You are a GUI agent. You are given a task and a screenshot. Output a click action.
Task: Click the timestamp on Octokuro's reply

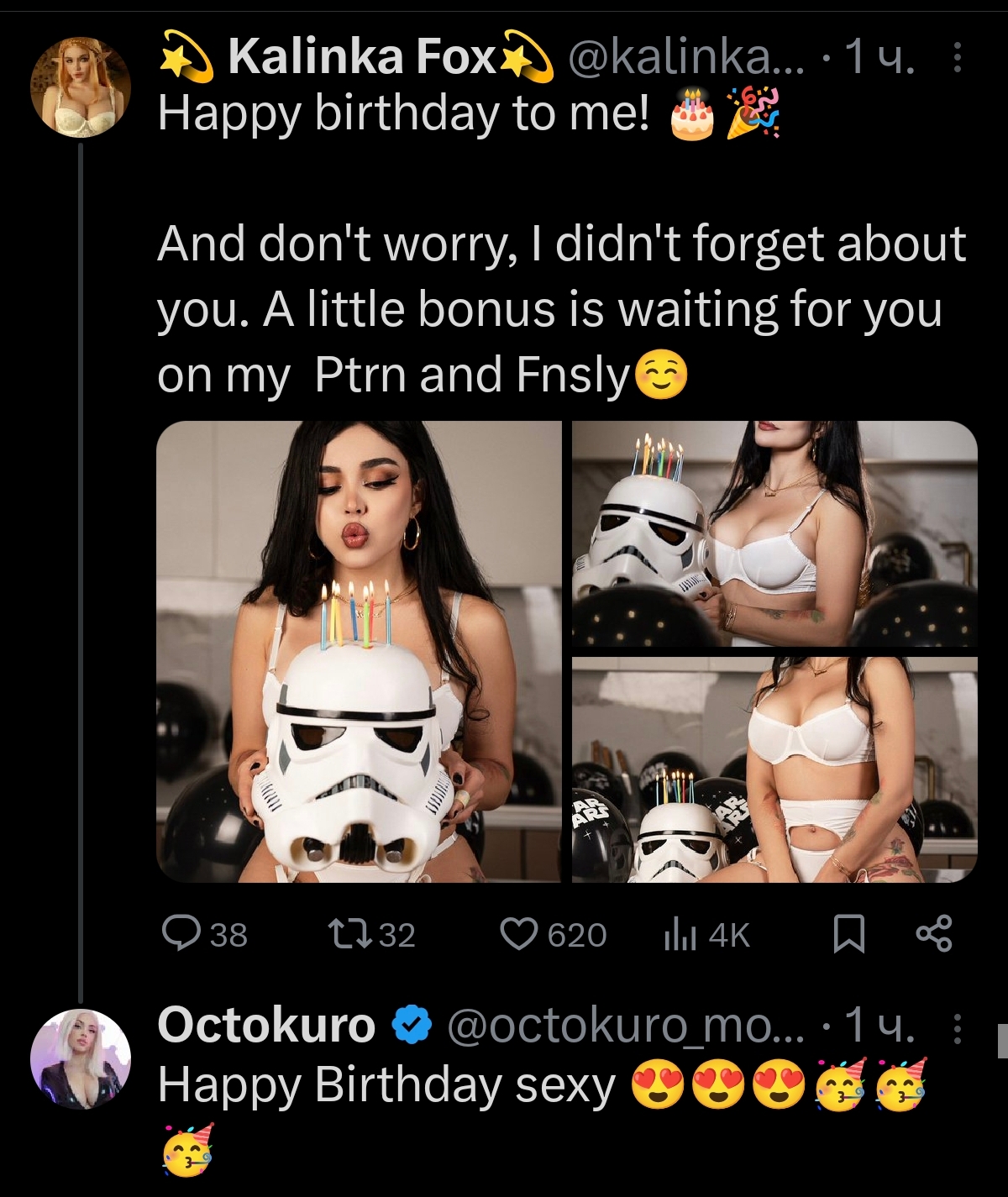pos(879,1025)
